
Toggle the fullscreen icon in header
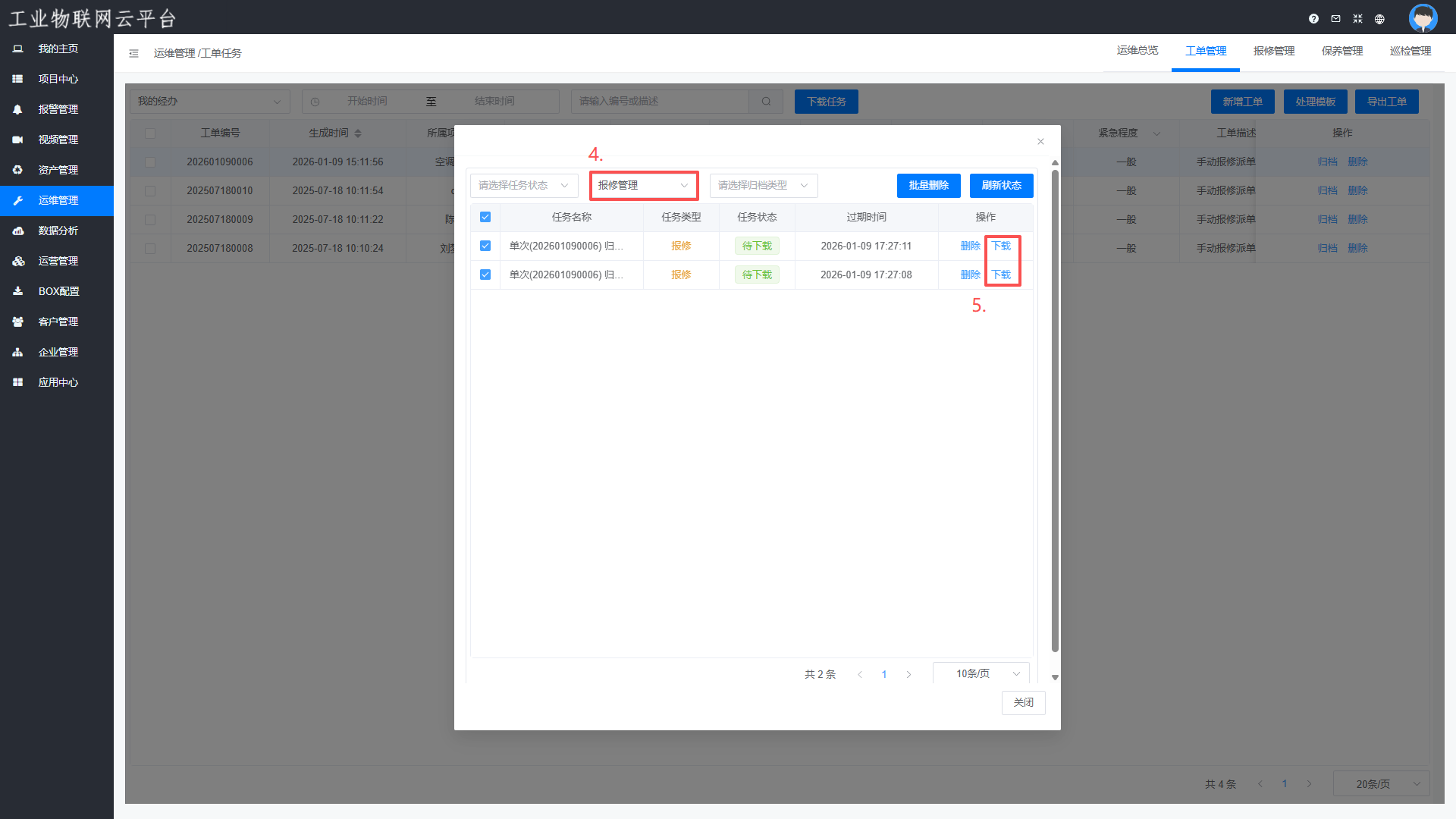tap(1357, 19)
